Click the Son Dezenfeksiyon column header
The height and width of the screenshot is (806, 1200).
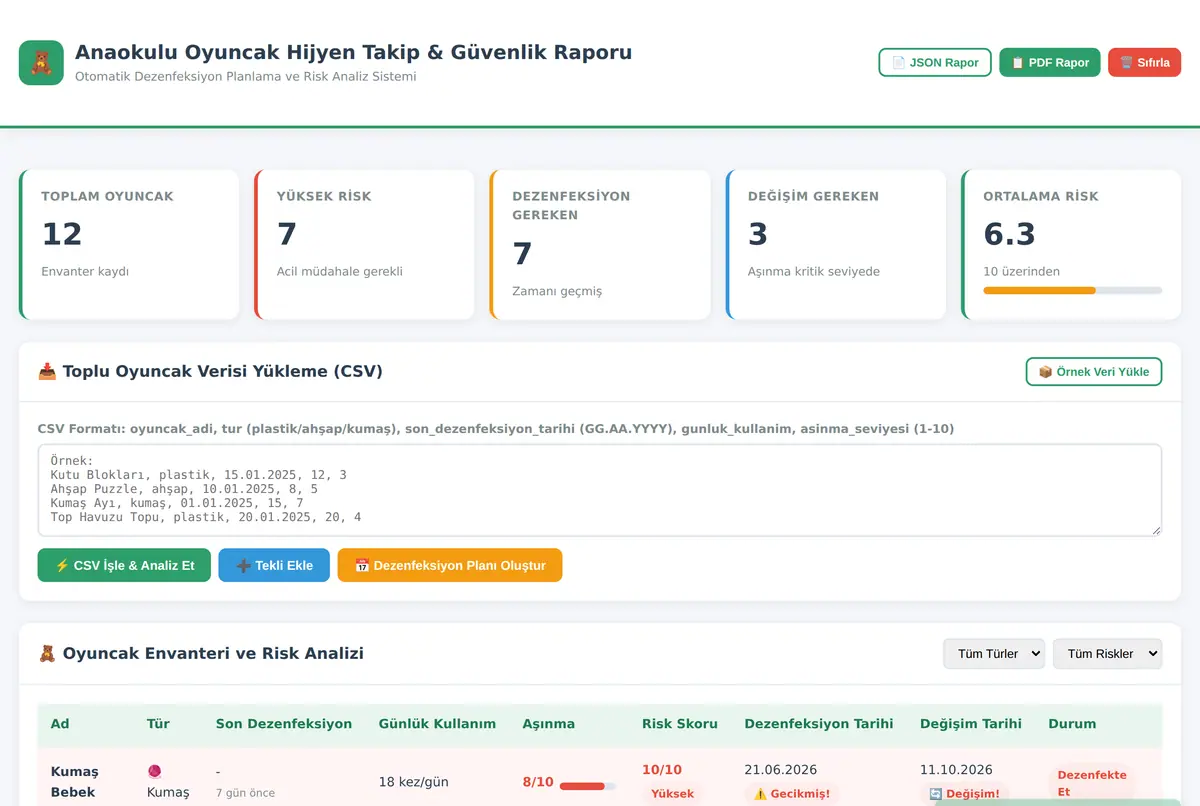[x=284, y=723]
